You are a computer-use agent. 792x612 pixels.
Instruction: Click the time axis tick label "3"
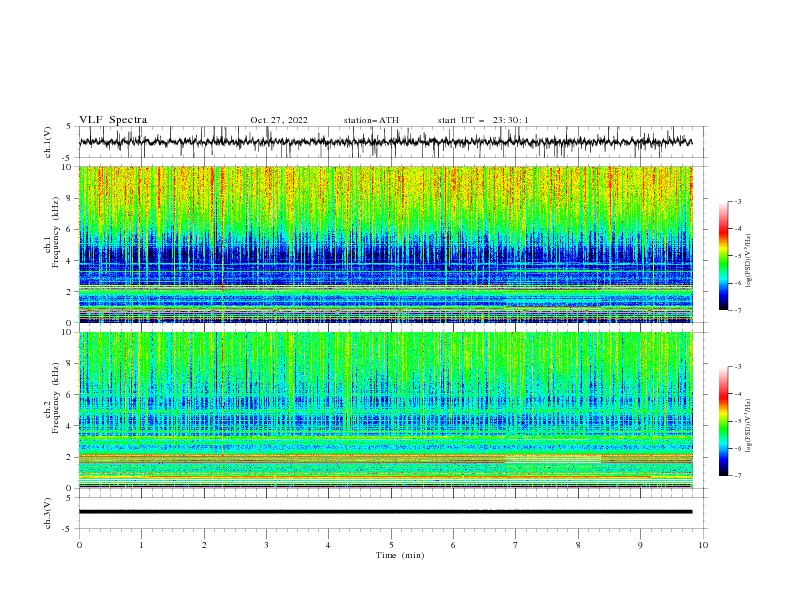click(x=266, y=545)
